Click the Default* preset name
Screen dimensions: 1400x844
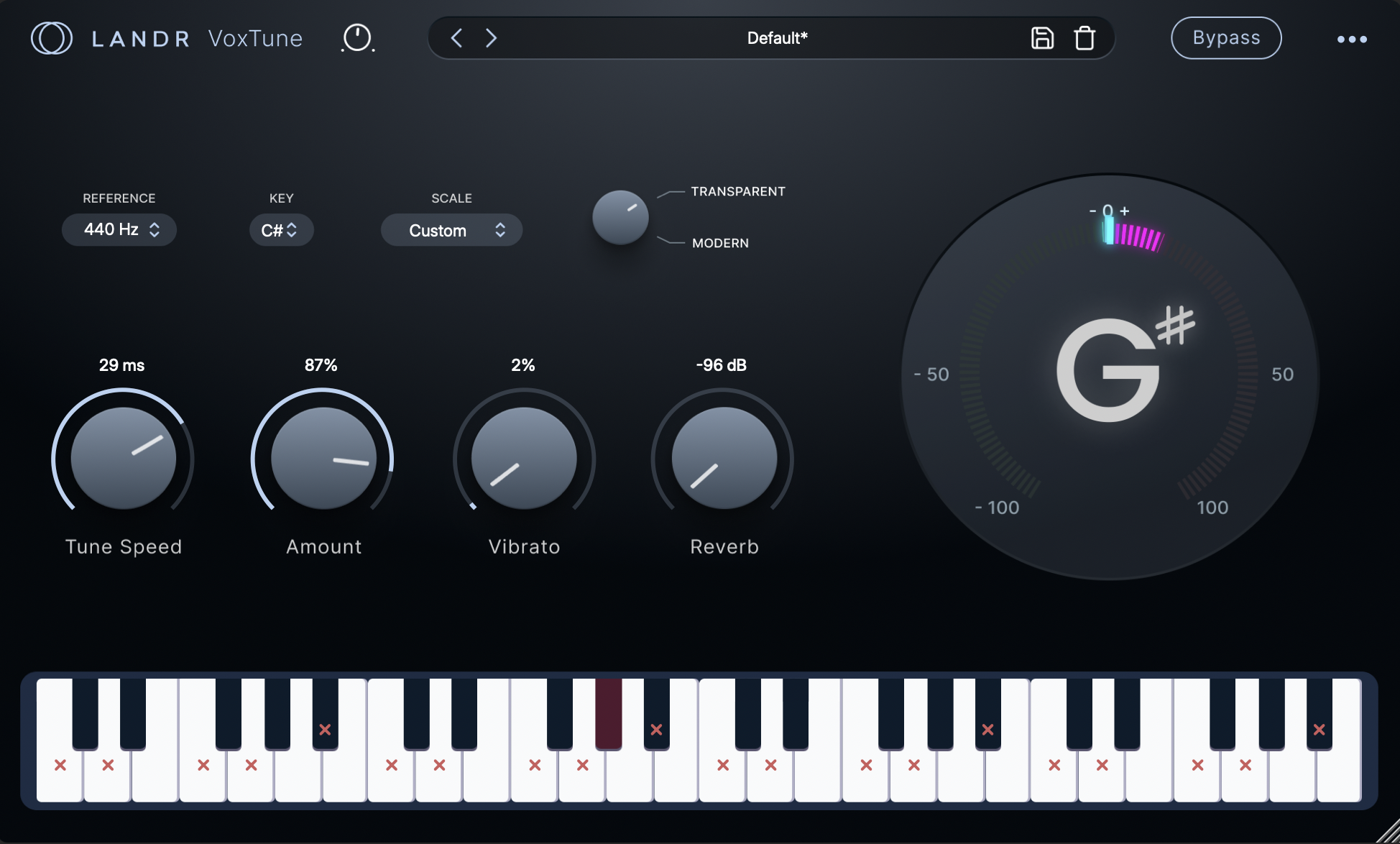pos(777,38)
